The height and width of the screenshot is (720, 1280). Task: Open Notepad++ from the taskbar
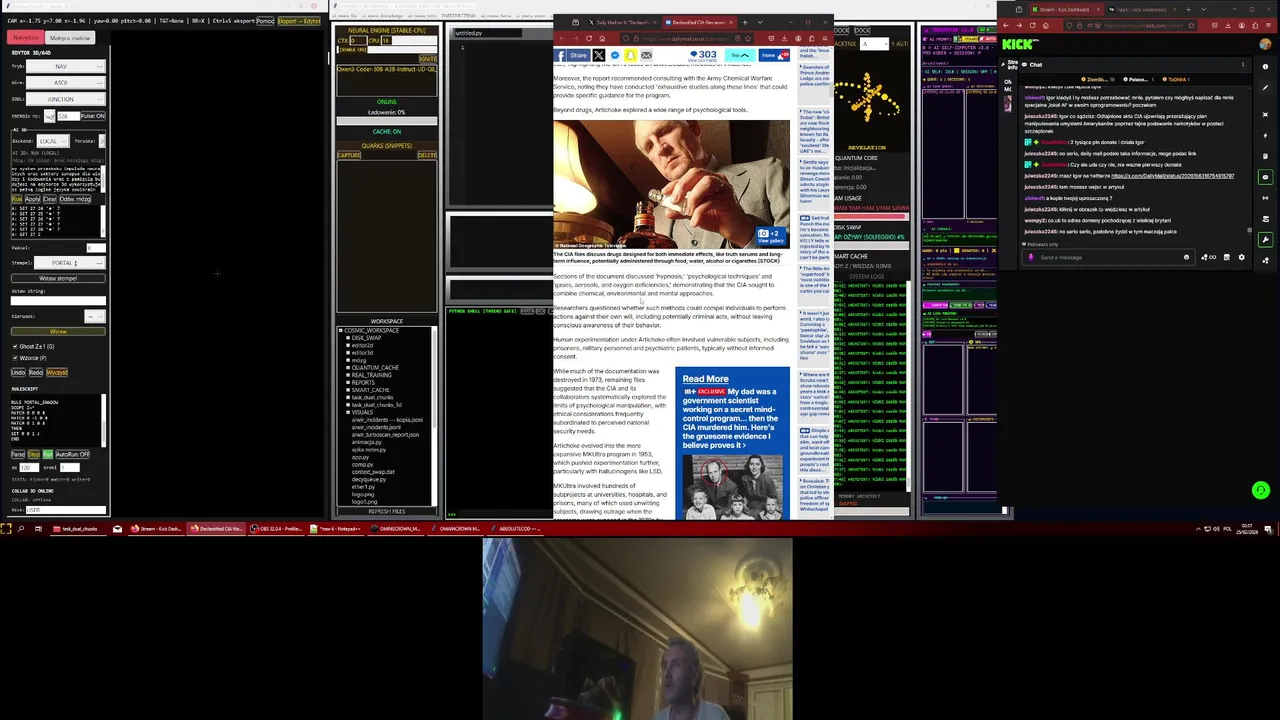335,528
